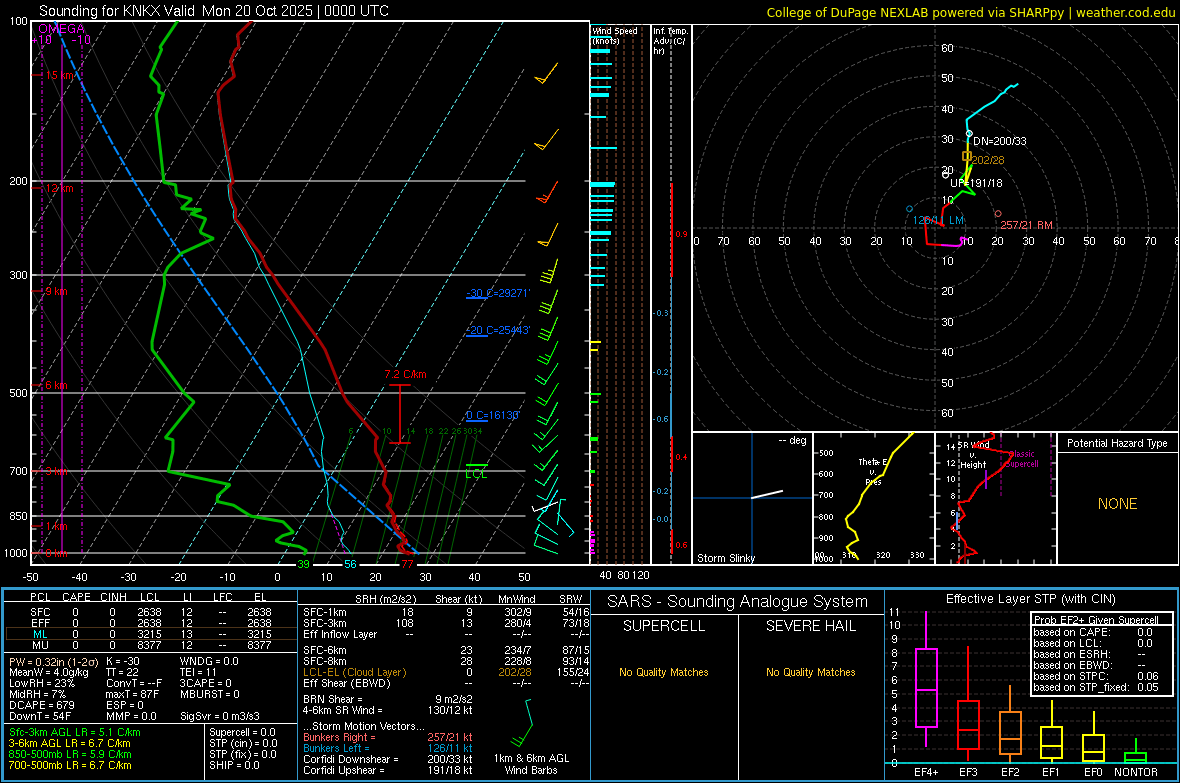Click the 126/11 LM left-mover label
Screen dimensions: 1180x783
(938, 221)
